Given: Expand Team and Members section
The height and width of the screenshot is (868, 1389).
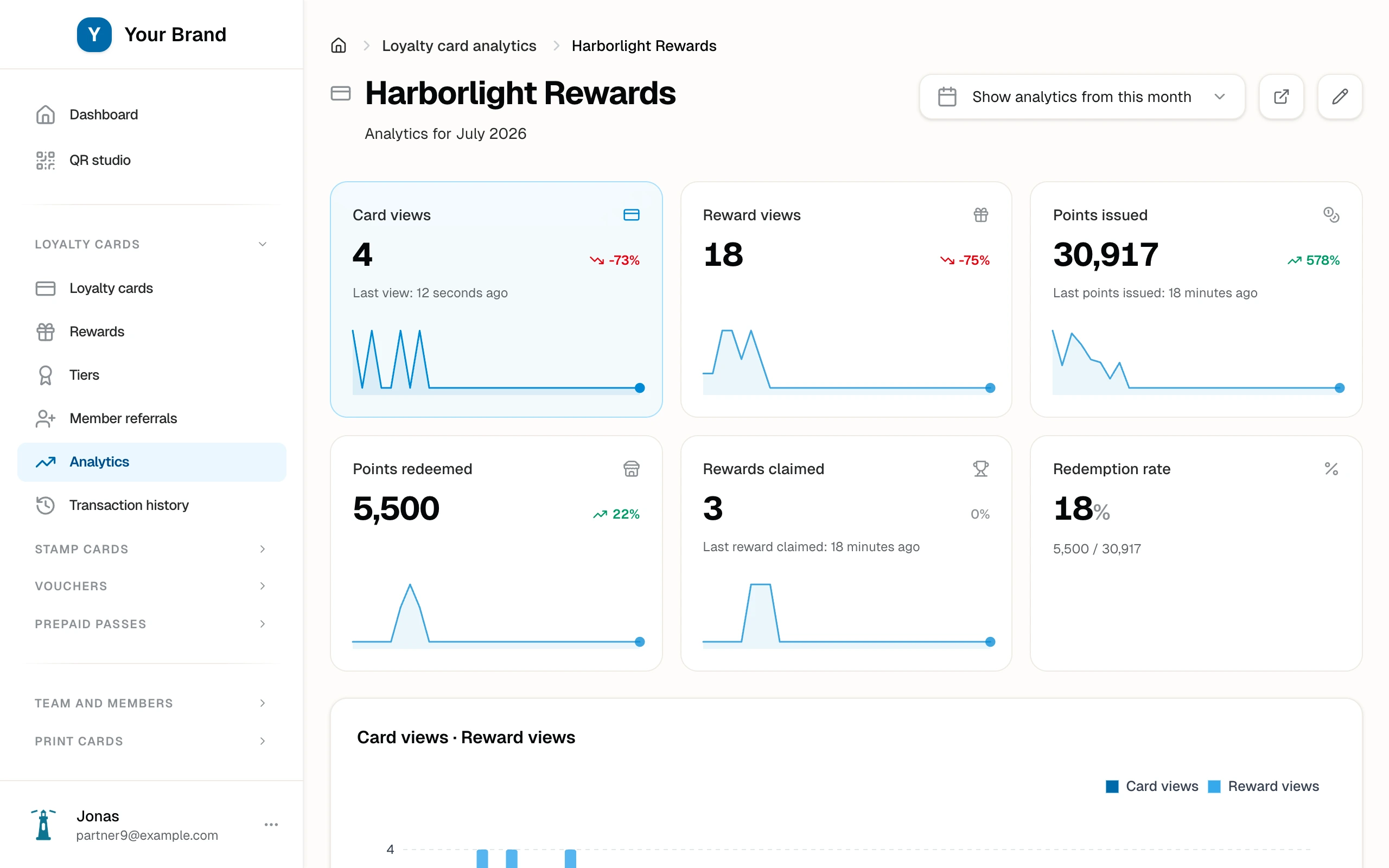Looking at the screenshot, I should [x=151, y=703].
